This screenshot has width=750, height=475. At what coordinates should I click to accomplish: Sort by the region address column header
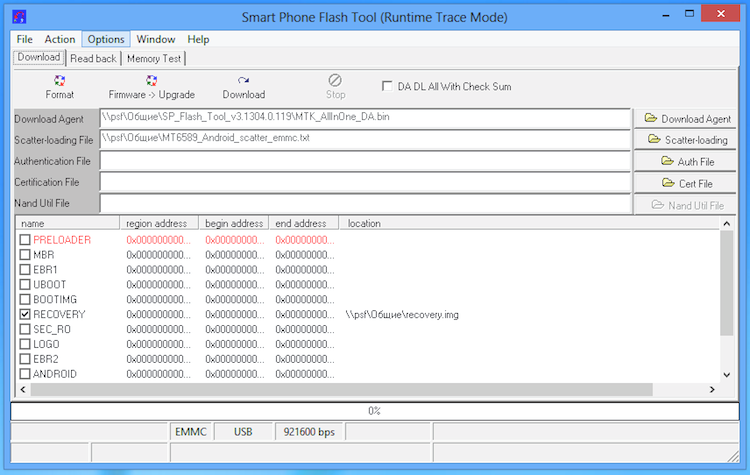click(x=159, y=223)
